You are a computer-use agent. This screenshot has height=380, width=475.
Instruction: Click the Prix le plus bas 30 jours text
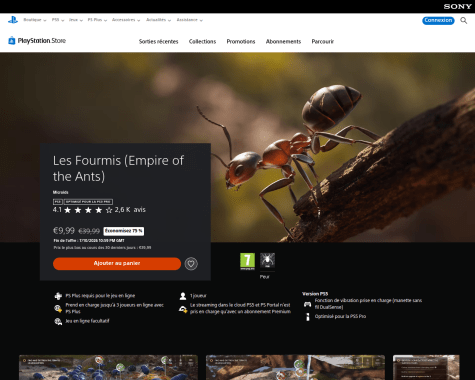pyautogui.click(x=102, y=248)
